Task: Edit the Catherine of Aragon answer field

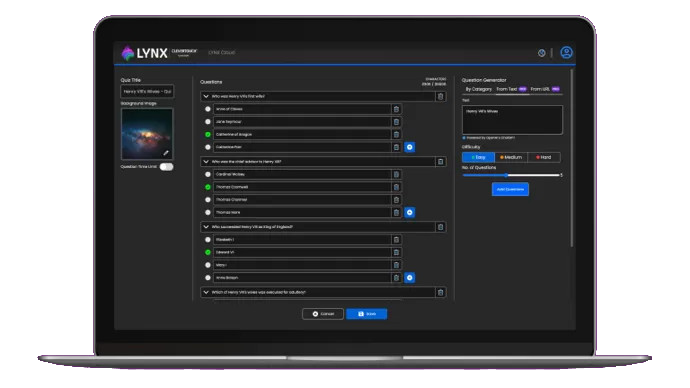Action: pyautogui.click(x=302, y=135)
